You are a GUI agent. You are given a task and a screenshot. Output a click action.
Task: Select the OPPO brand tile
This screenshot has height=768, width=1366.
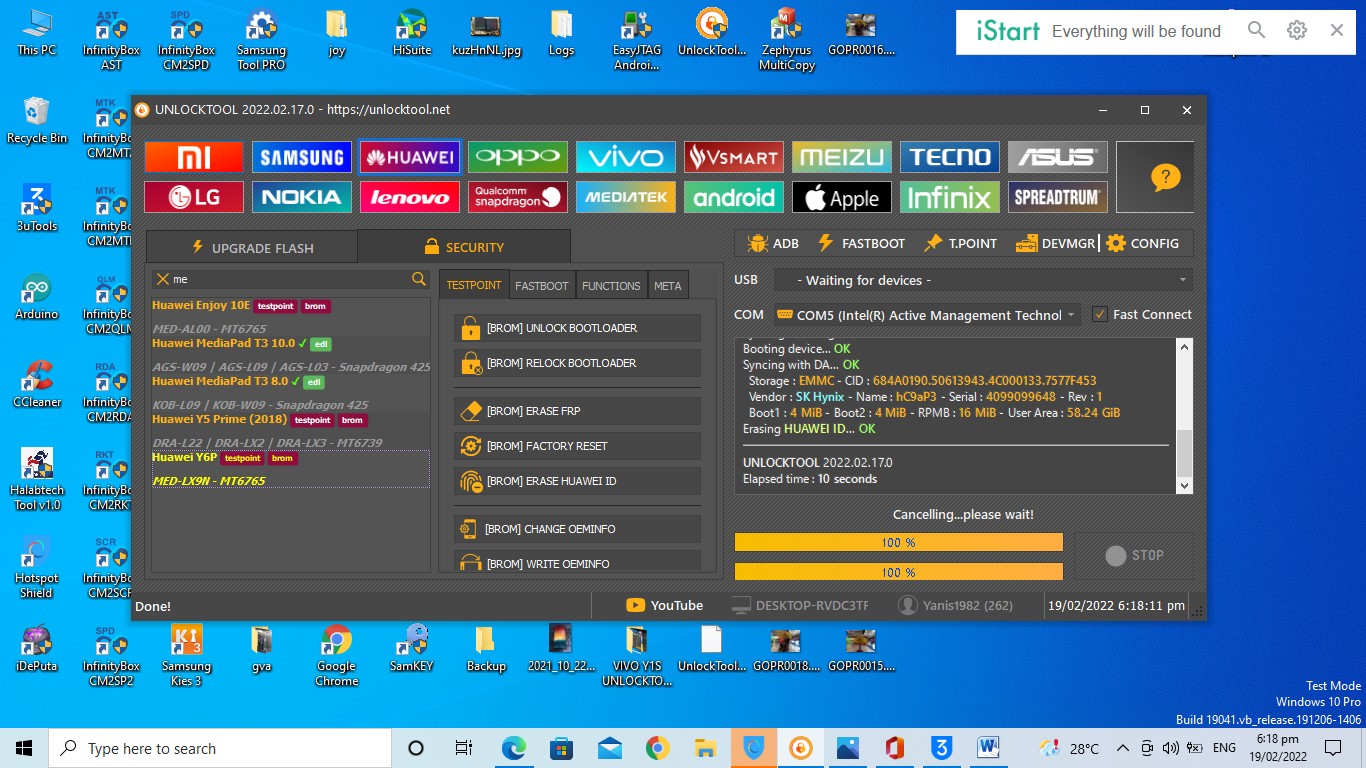(518, 157)
